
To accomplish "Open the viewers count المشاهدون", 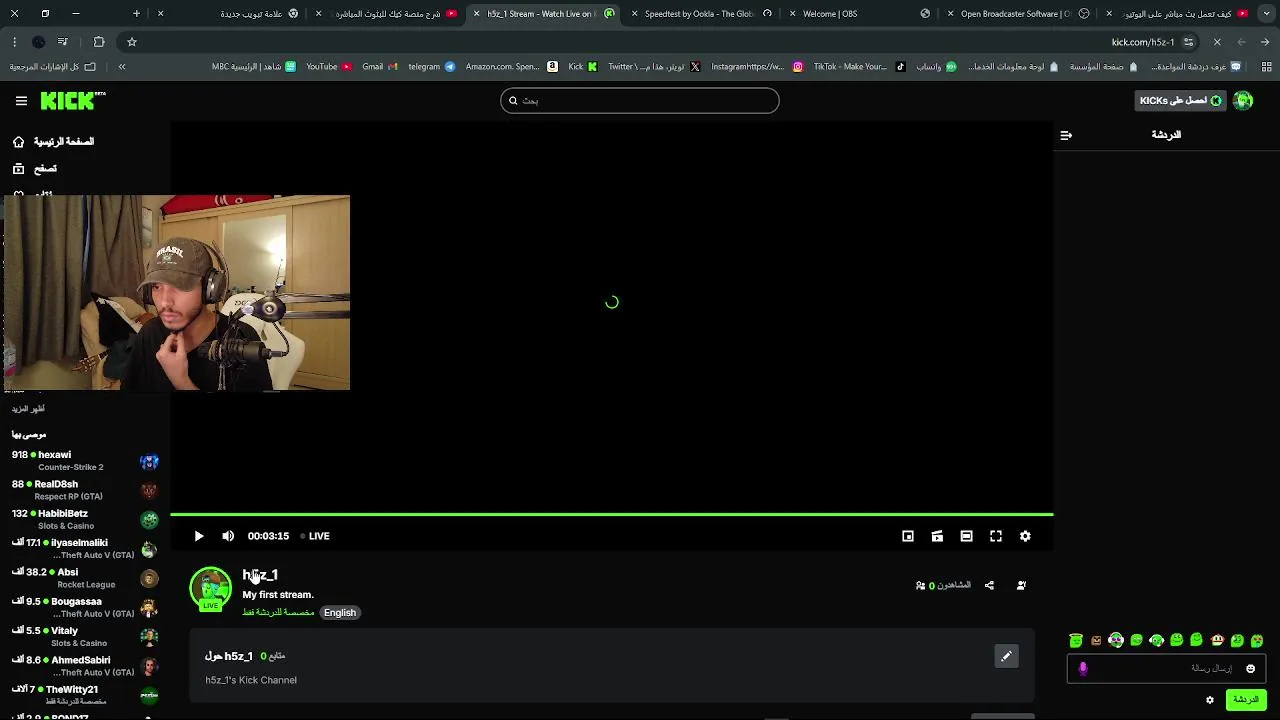I will 943,585.
